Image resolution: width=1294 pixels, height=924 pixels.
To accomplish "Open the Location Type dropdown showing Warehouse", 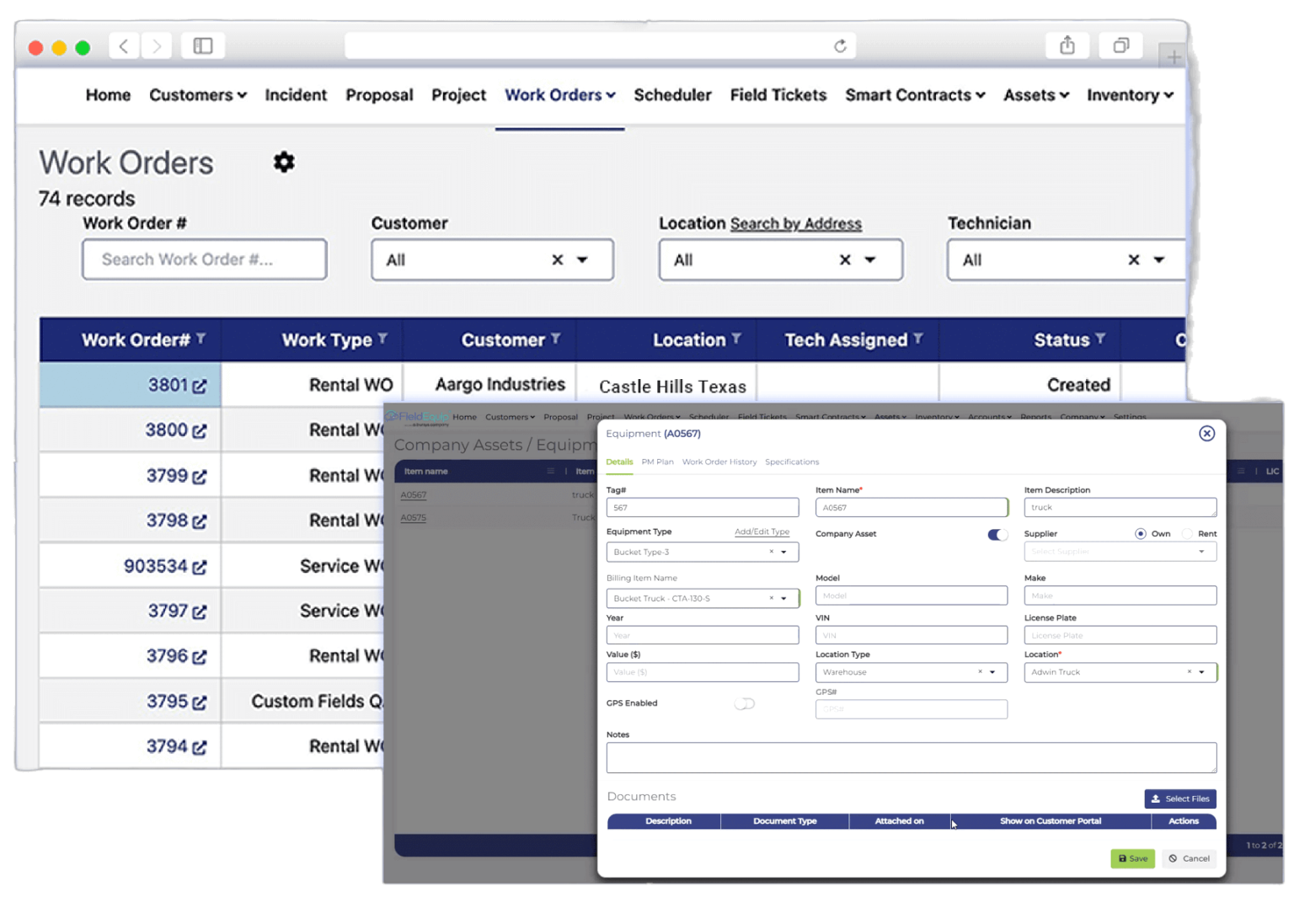I will click(995, 672).
